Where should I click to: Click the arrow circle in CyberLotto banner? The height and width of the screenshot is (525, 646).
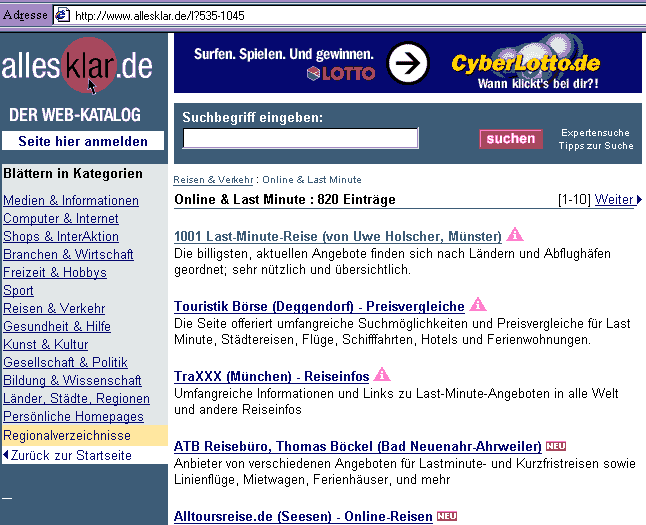tap(408, 63)
